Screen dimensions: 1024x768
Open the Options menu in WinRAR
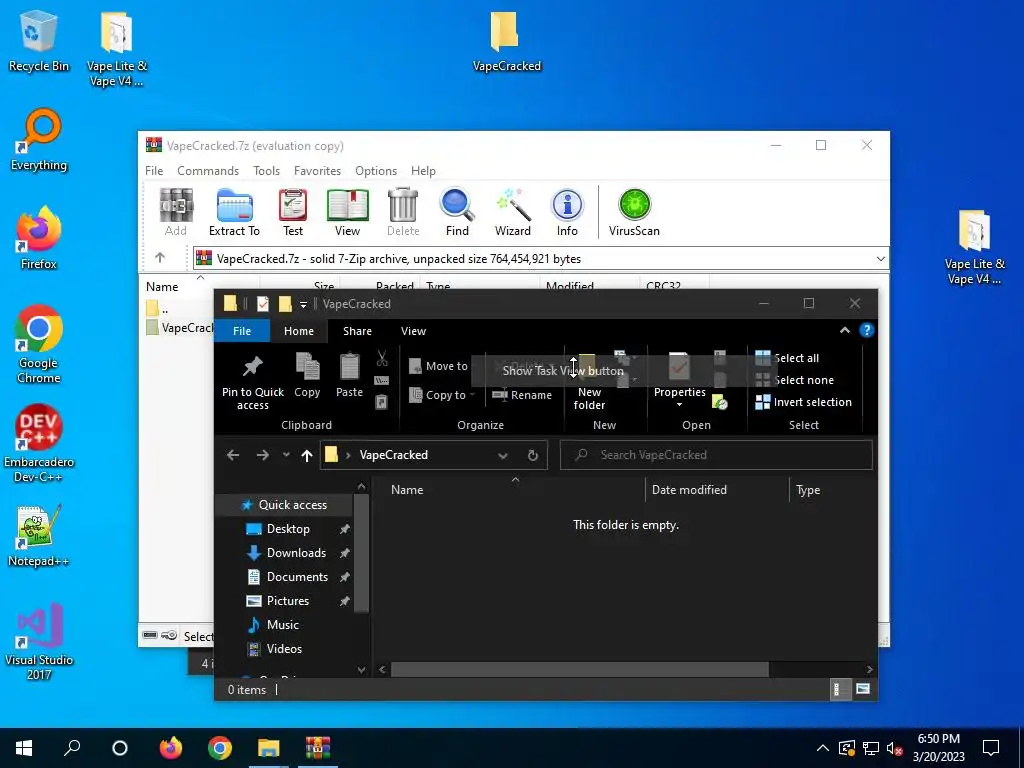(376, 170)
